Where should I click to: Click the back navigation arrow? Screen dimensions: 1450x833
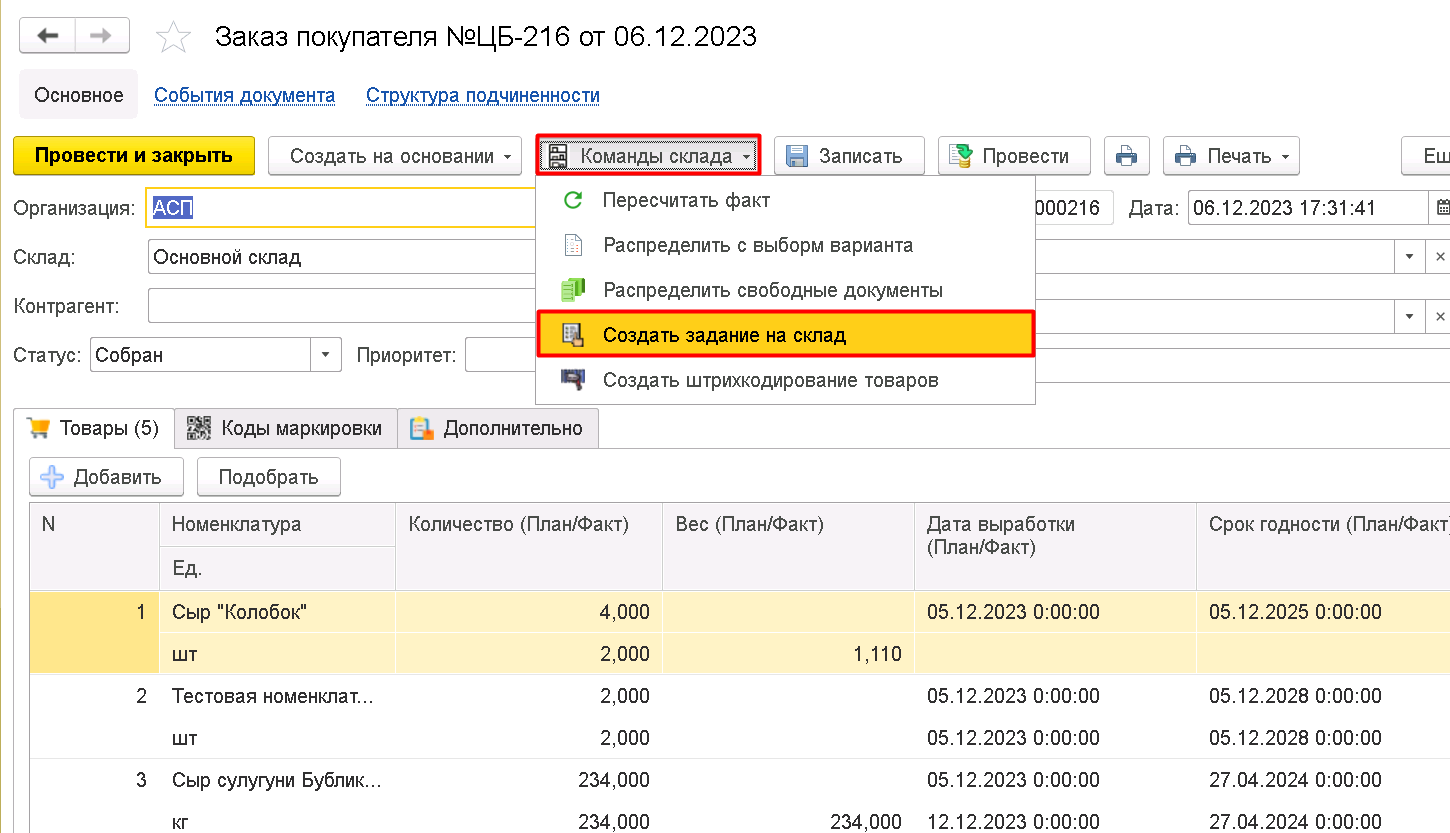[x=48, y=37]
